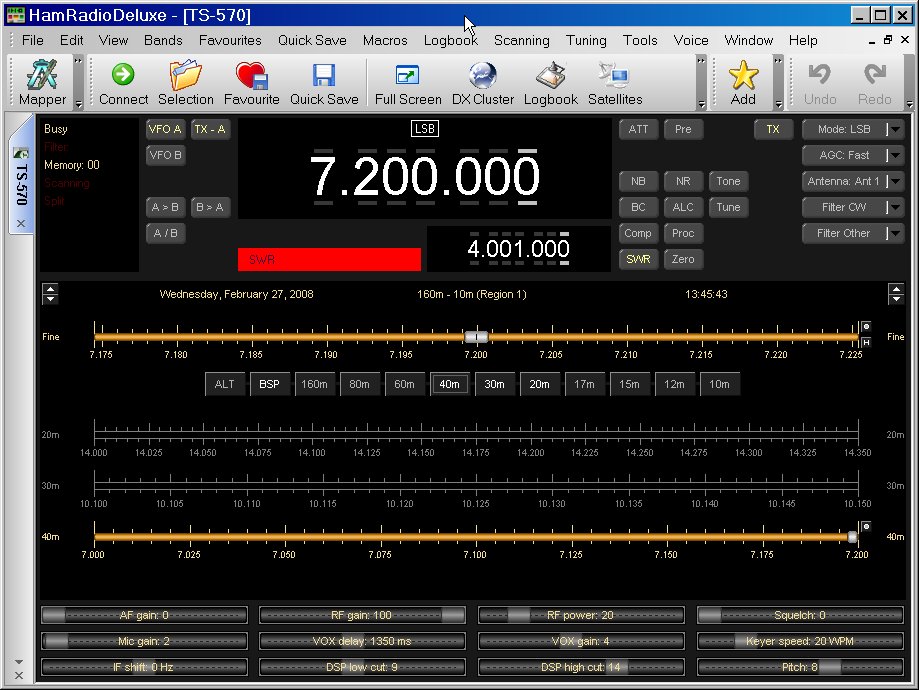Toggle the ATT attenuator button
This screenshot has height=690, width=919.
[638, 129]
